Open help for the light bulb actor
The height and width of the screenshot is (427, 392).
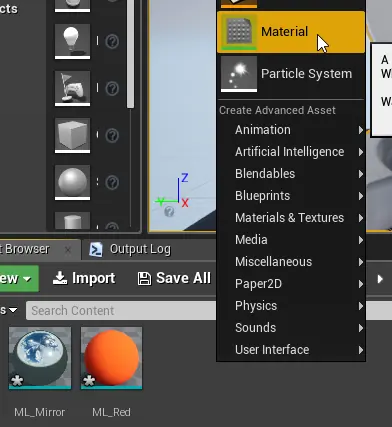(x=112, y=42)
